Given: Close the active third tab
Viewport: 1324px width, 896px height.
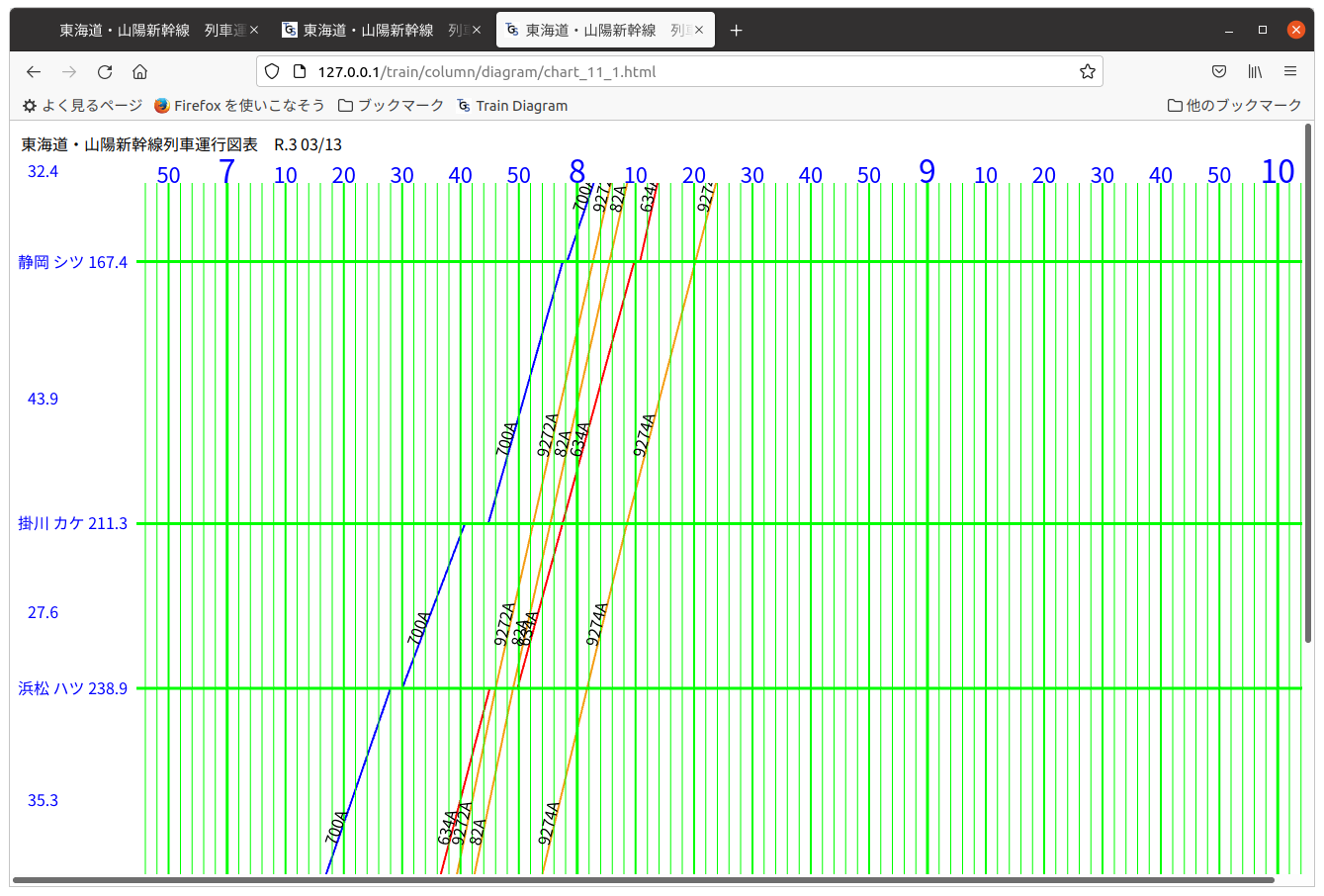Looking at the screenshot, I should pos(699,31).
